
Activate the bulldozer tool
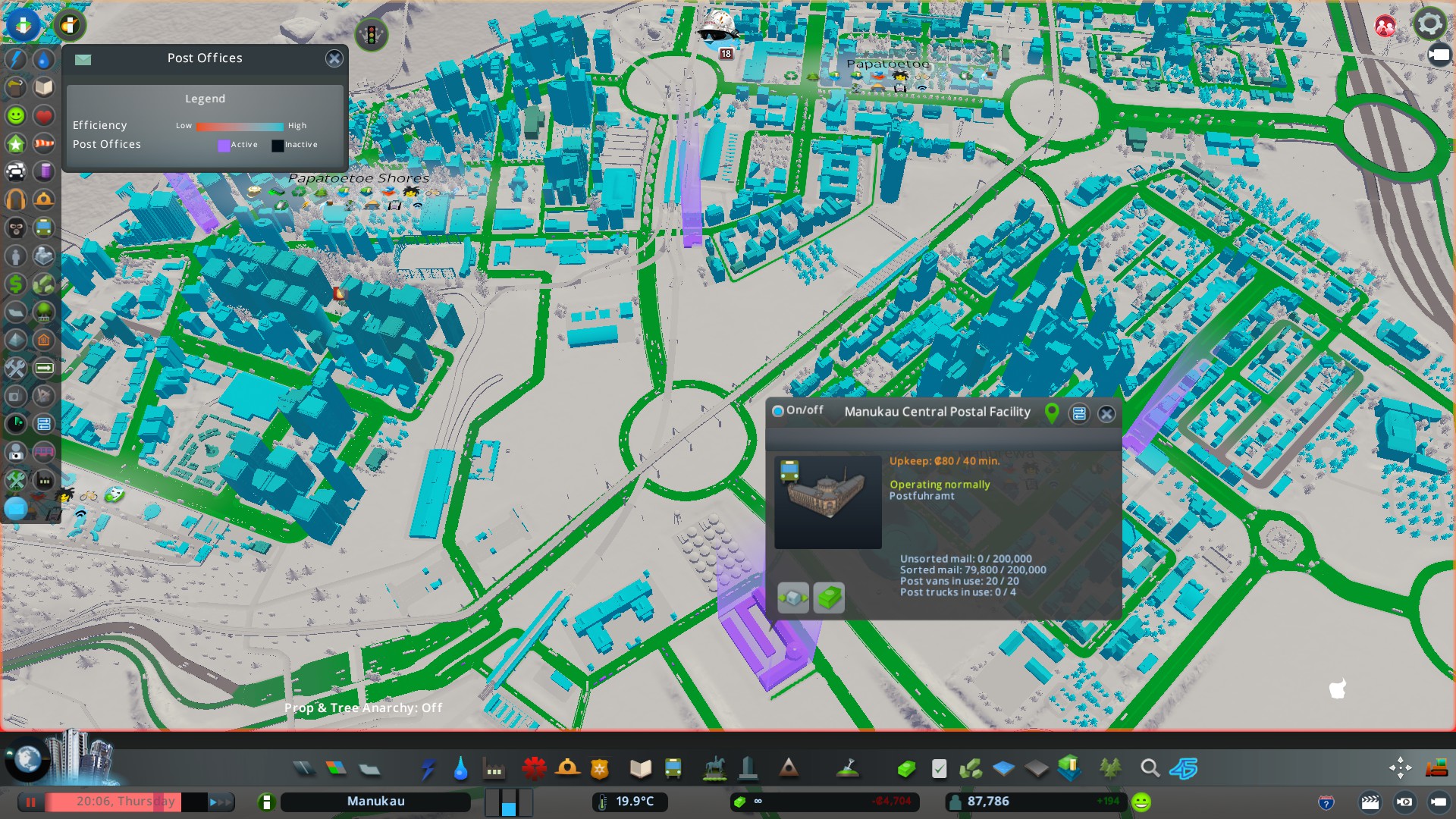pos(1436,768)
